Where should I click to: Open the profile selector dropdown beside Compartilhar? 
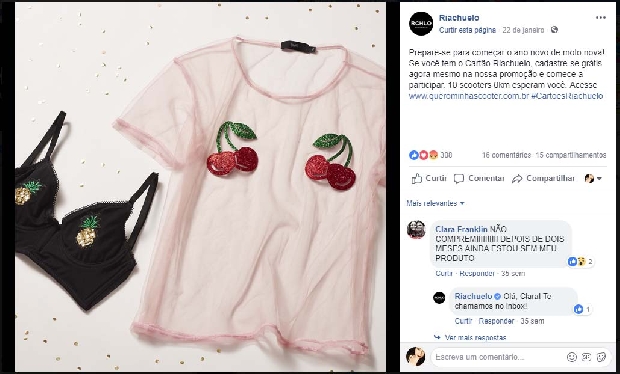click(x=593, y=179)
